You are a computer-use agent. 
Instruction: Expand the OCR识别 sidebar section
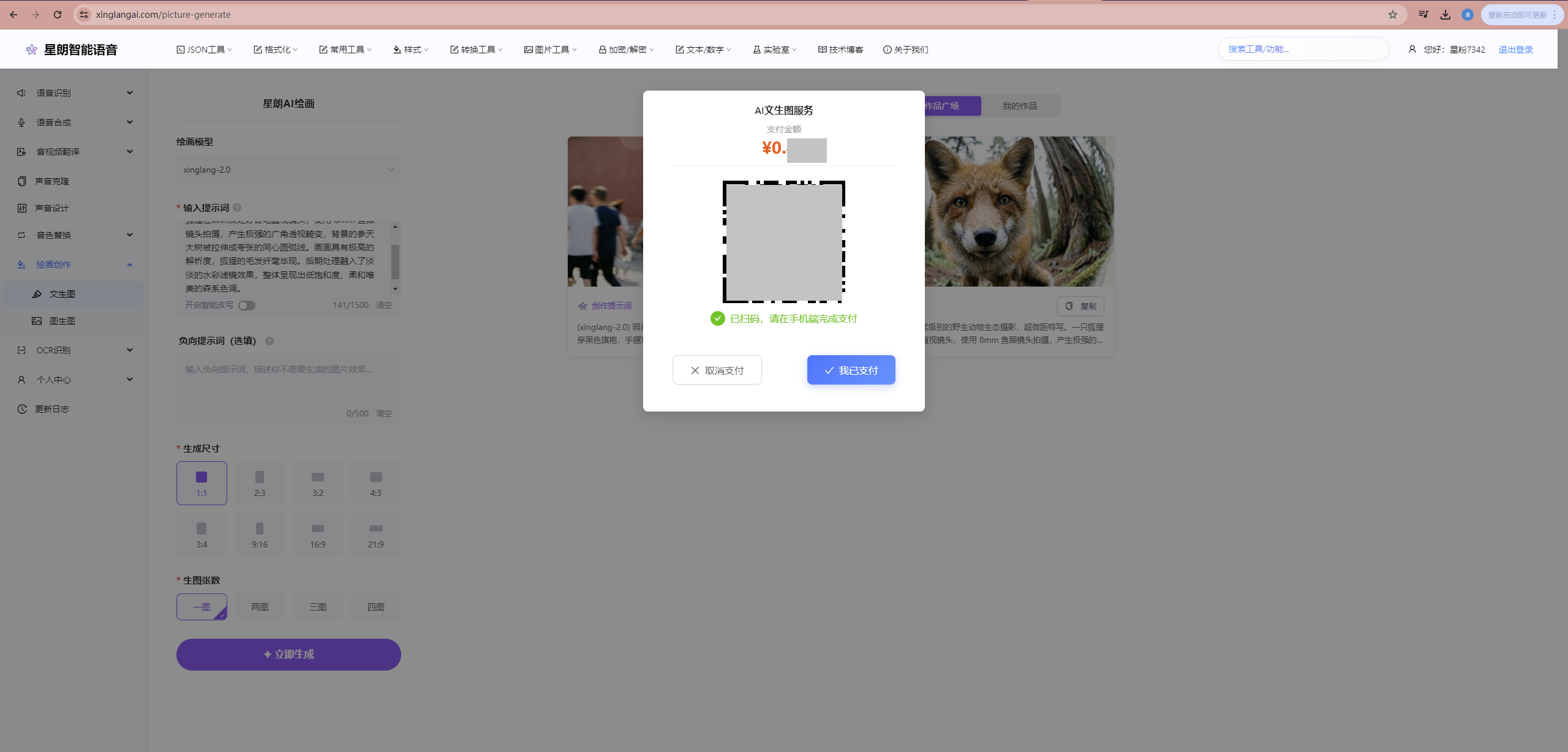pyautogui.click(x=130, y=350)
